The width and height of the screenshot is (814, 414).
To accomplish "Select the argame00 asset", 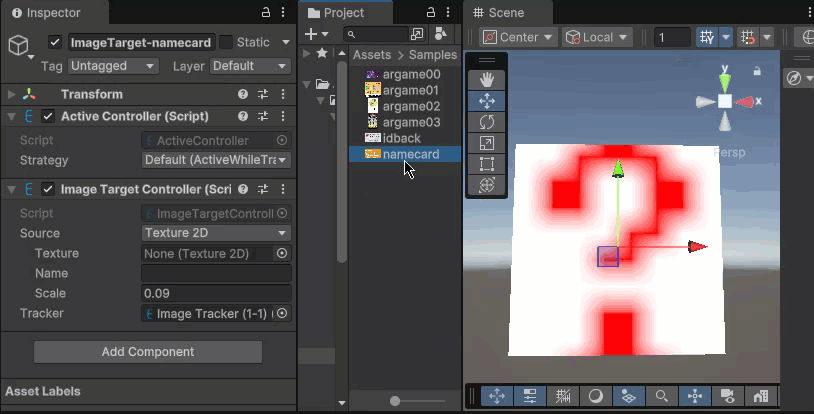I will (x=405, y=74).
